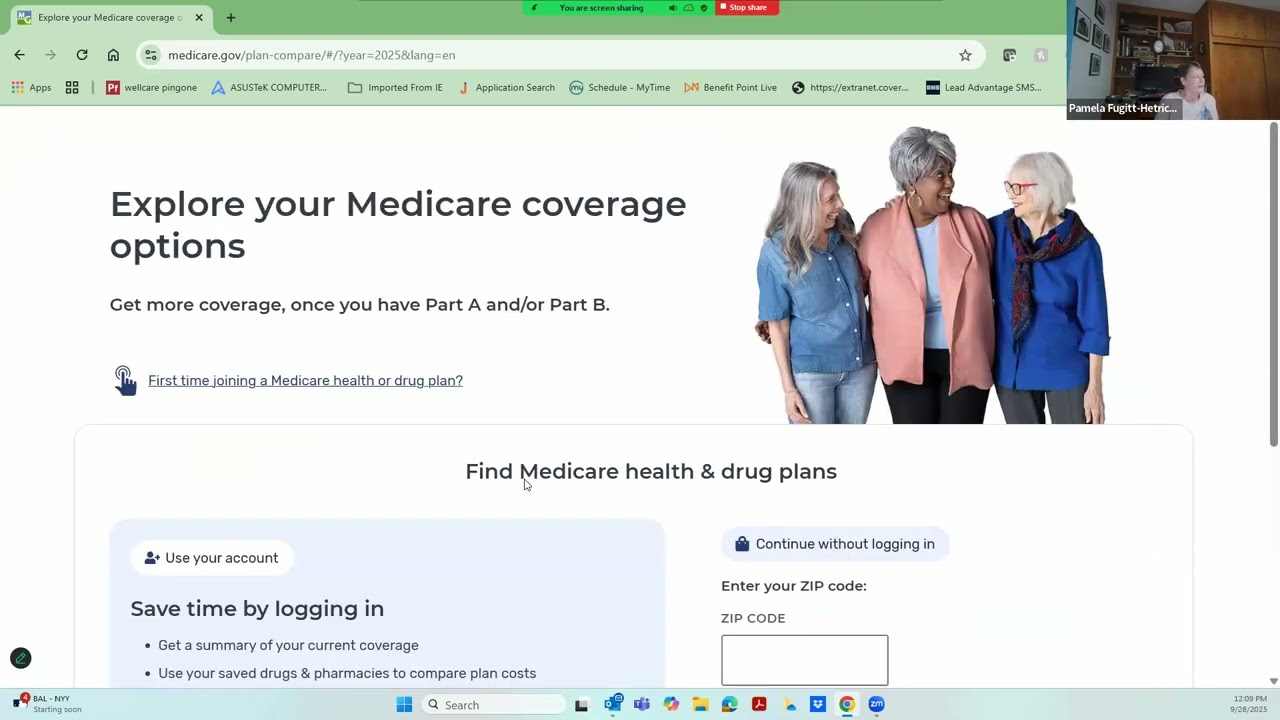The height and width of the screenshot is (720, 1280).
Task: Open Task View on the taskbar
Action: coord(582,705)
